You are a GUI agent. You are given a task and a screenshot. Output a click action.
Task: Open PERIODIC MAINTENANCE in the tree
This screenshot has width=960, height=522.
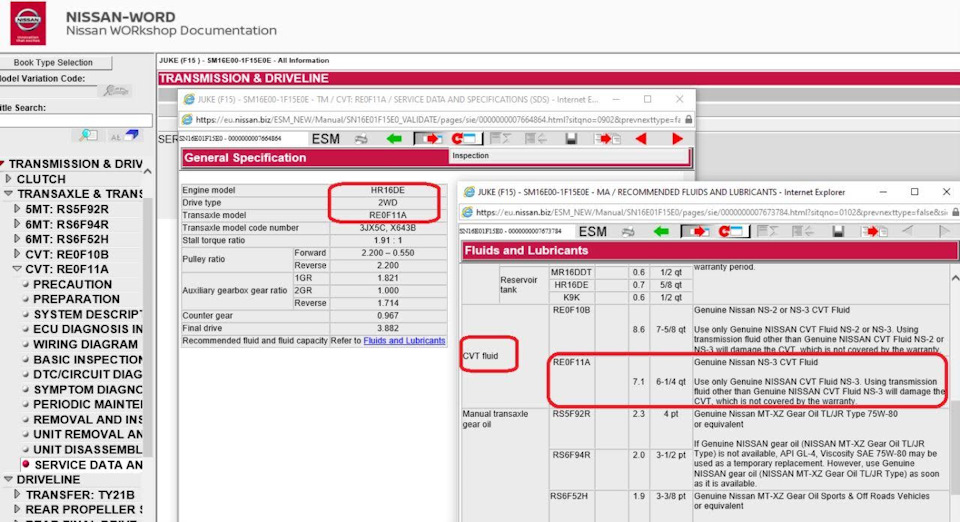(x=88, y=405)
